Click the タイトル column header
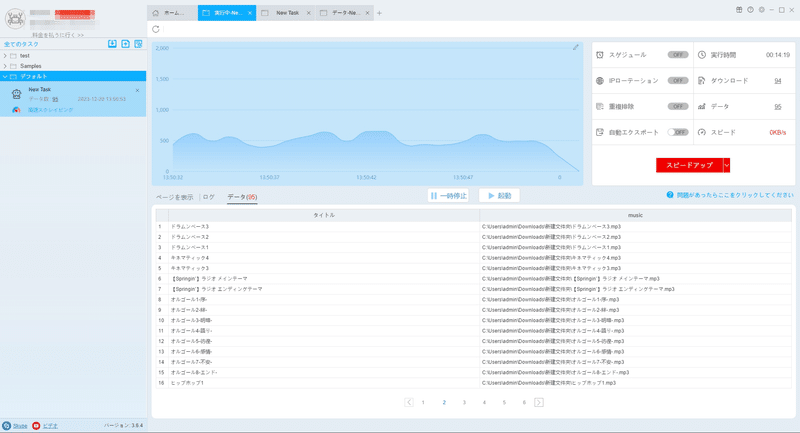 pyautogui.click(x=324, y=215)
